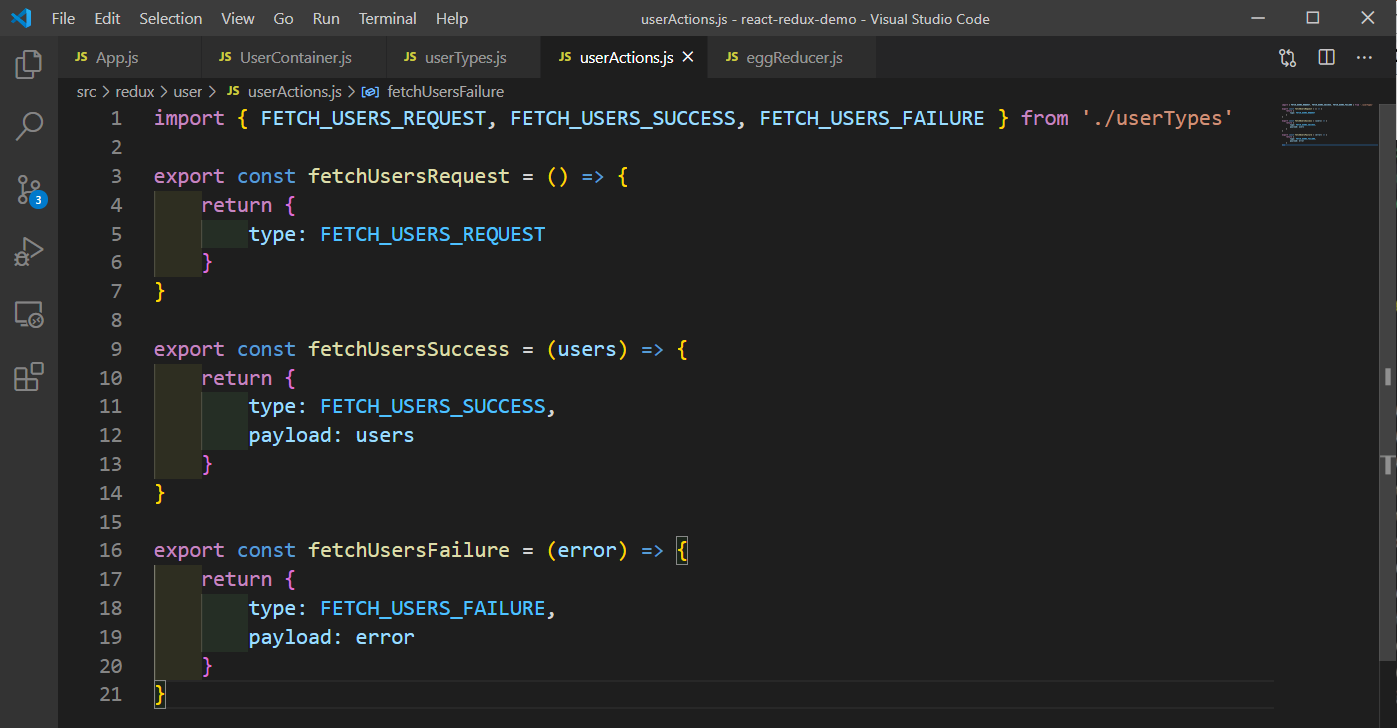Click the highlighted closing brace on line 21
Image resolution: width=1397 pixels, height=728 pixels.
pos(160,694)
